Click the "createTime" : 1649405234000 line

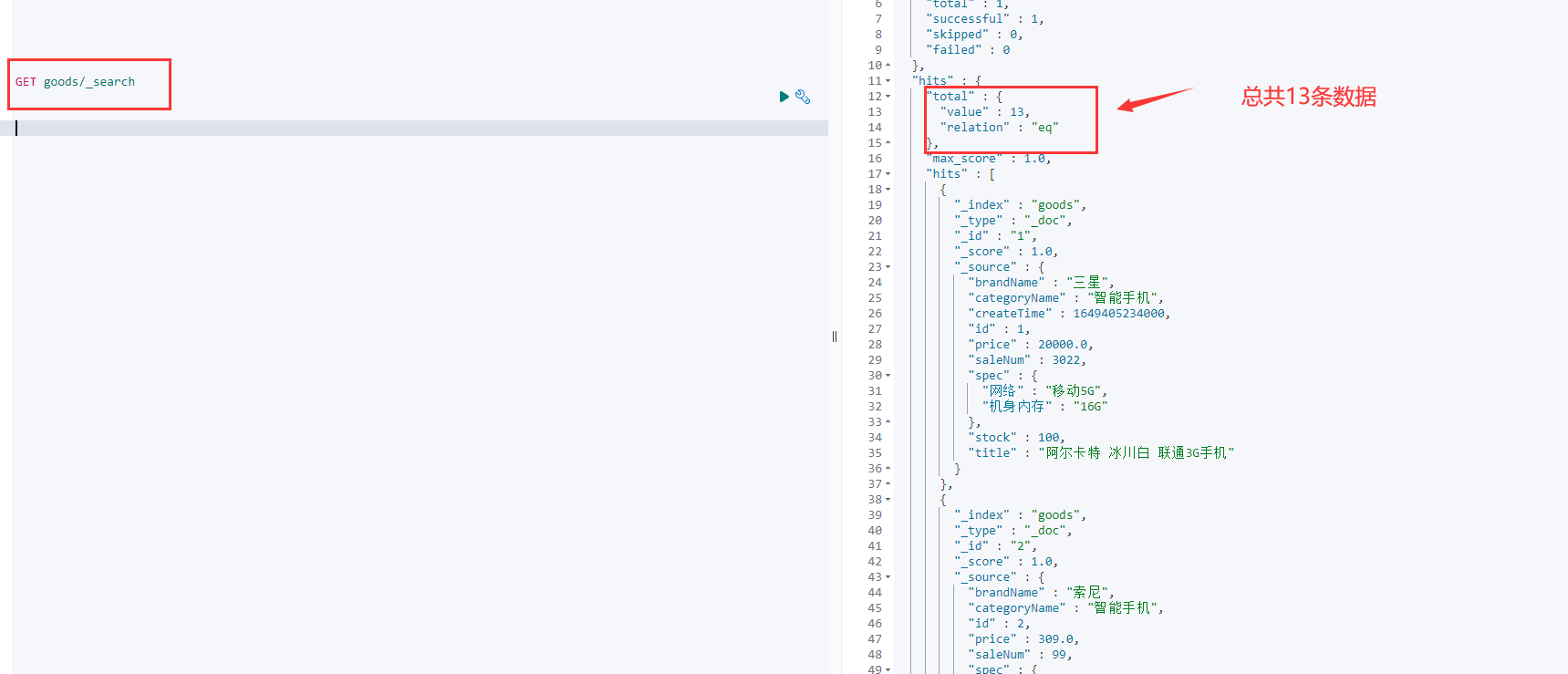(x=1069, y=314)
